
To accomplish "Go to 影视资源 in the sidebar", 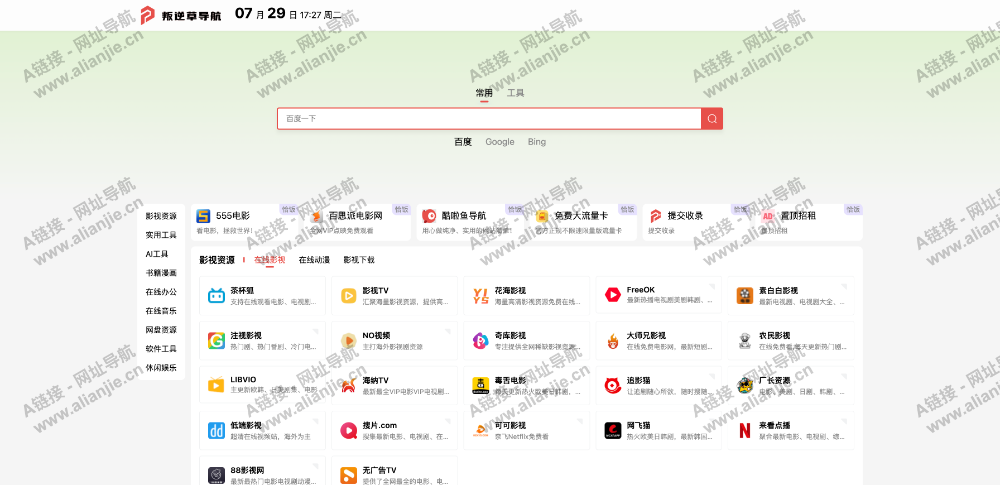I will [161, 216].
